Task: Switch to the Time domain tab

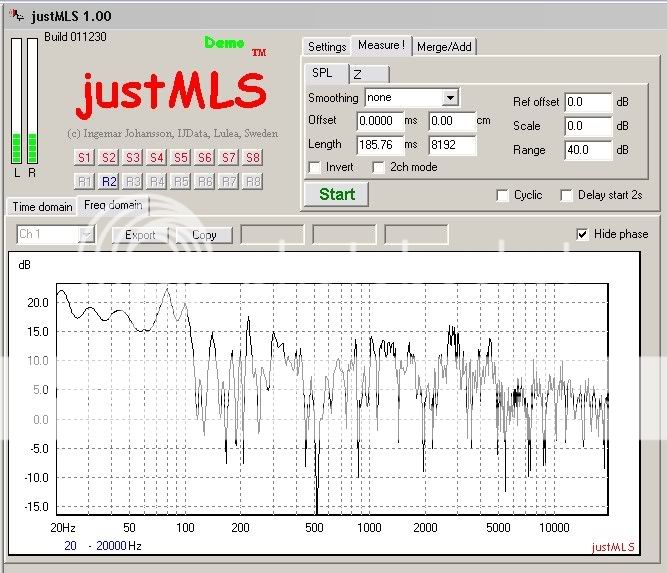Action: 42,207
